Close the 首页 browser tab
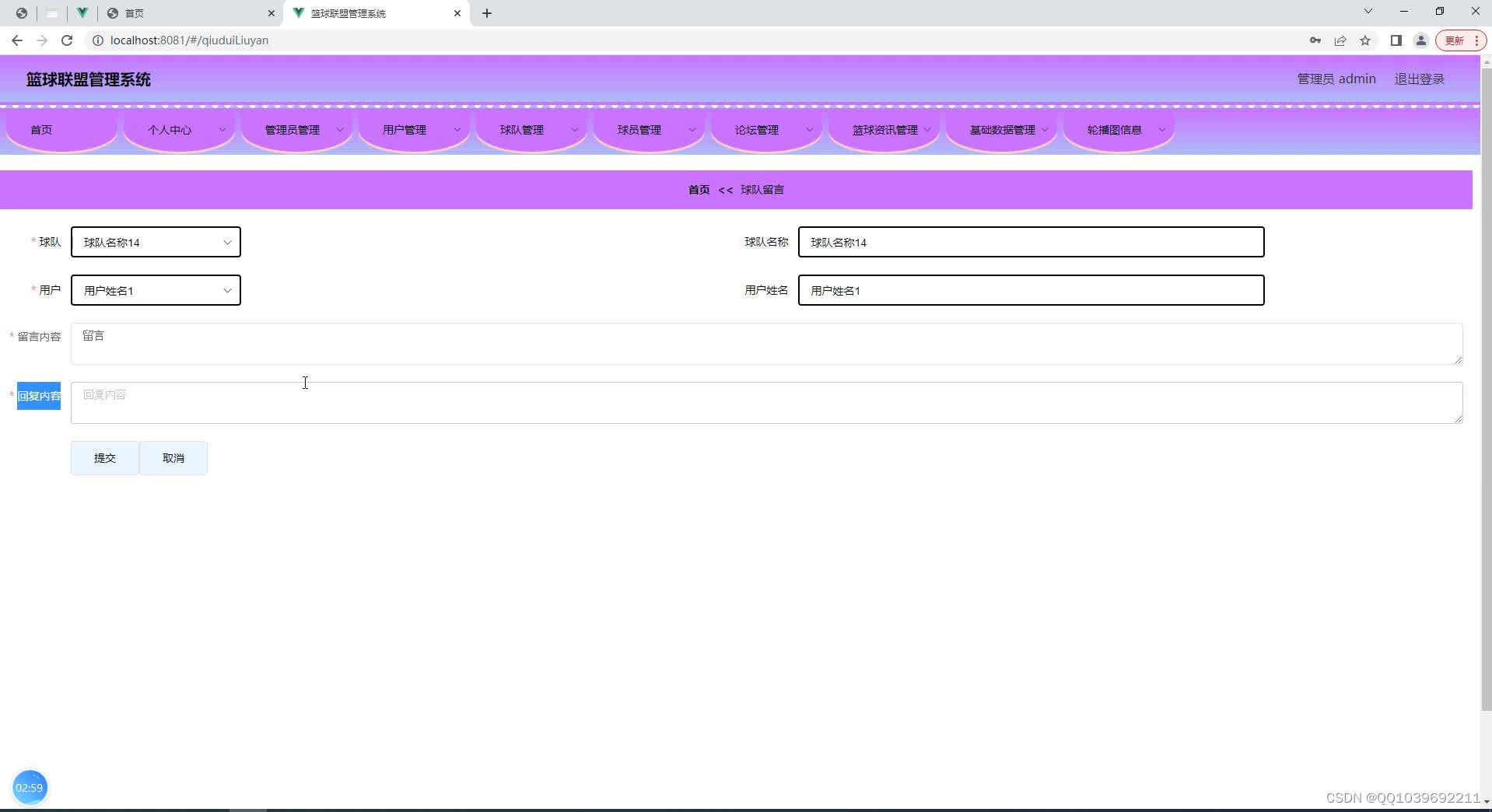Image resolution: width=1492 pixels, height=812 pixels. 271,13
